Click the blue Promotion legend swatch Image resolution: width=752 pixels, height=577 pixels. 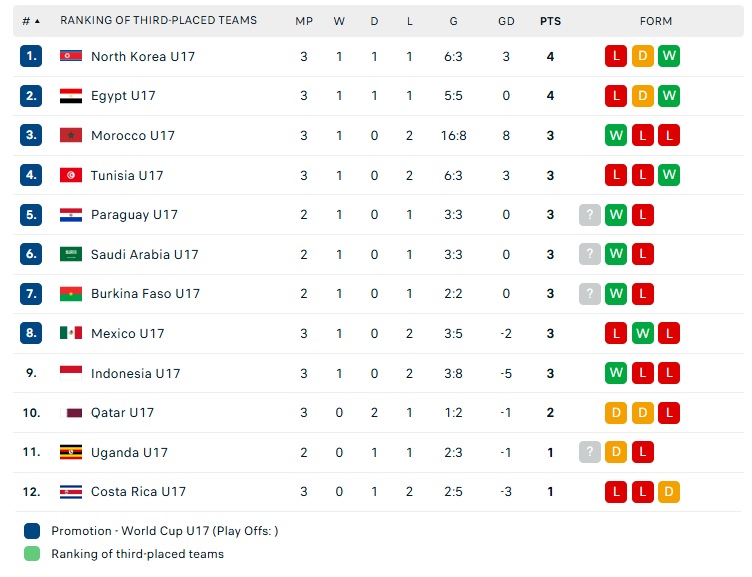coord(32,531)
